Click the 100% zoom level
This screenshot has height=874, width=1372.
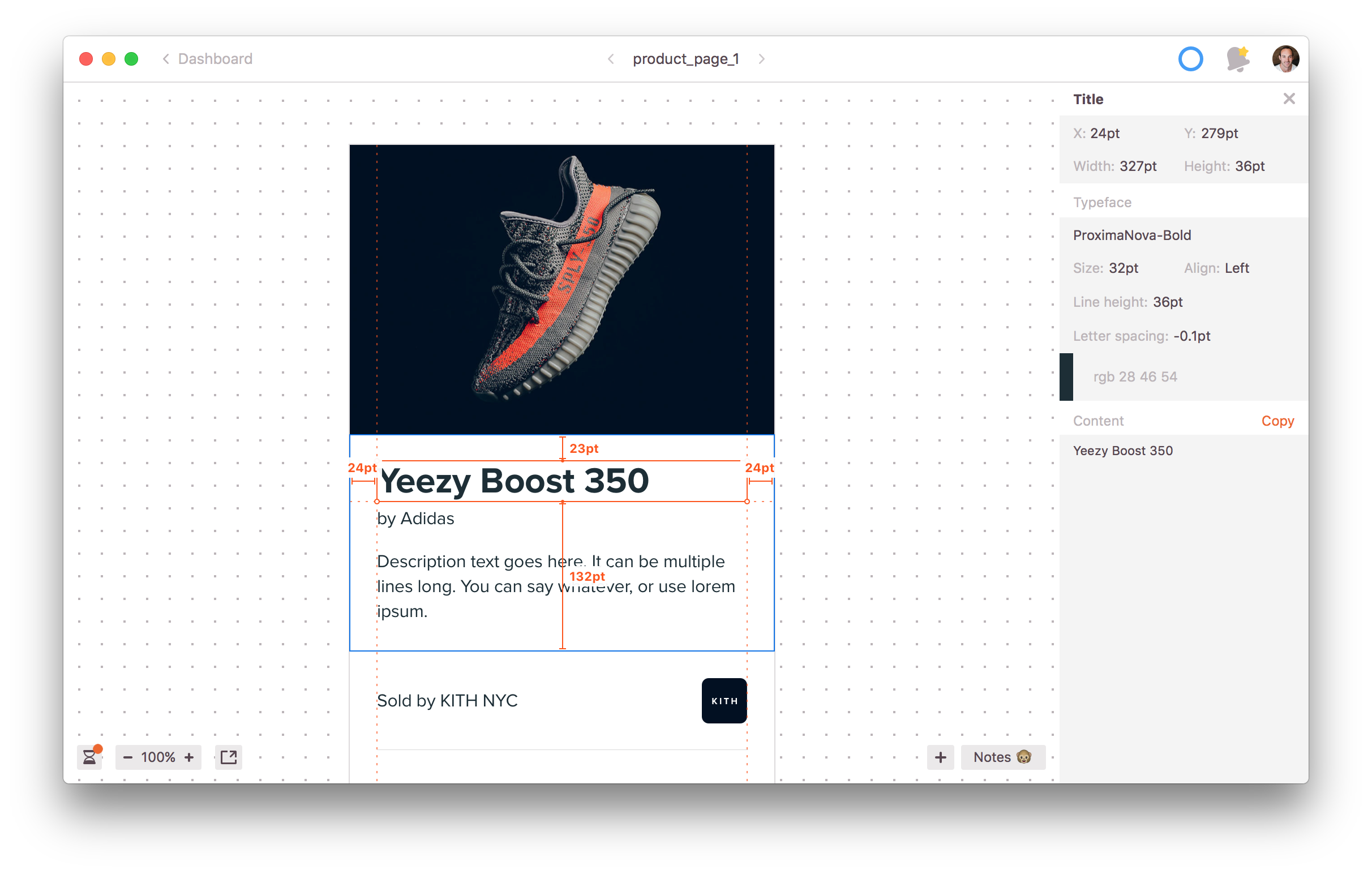pyautogui.click(x=158, y=757)
